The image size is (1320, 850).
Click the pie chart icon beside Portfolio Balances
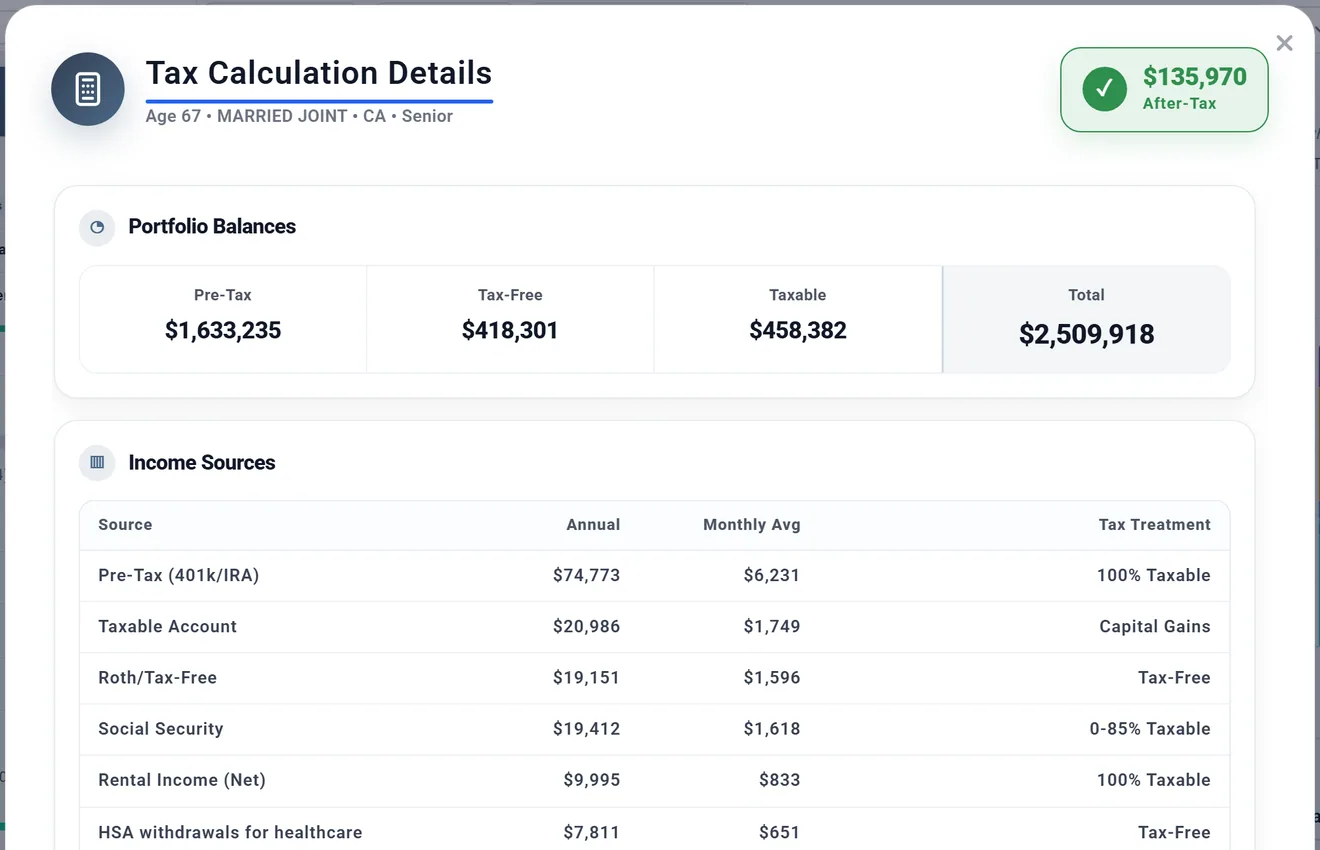pos(97,227)
